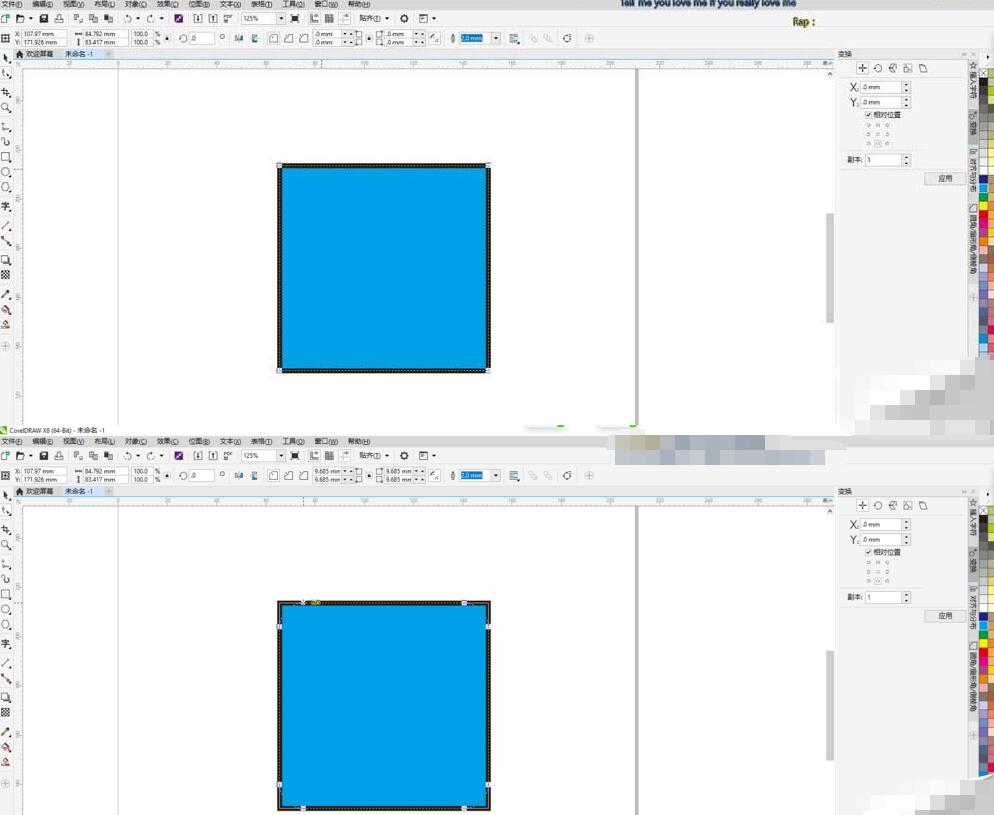Click rotation angle field in upper property bar
994x815 pixels.
(202, 38)
